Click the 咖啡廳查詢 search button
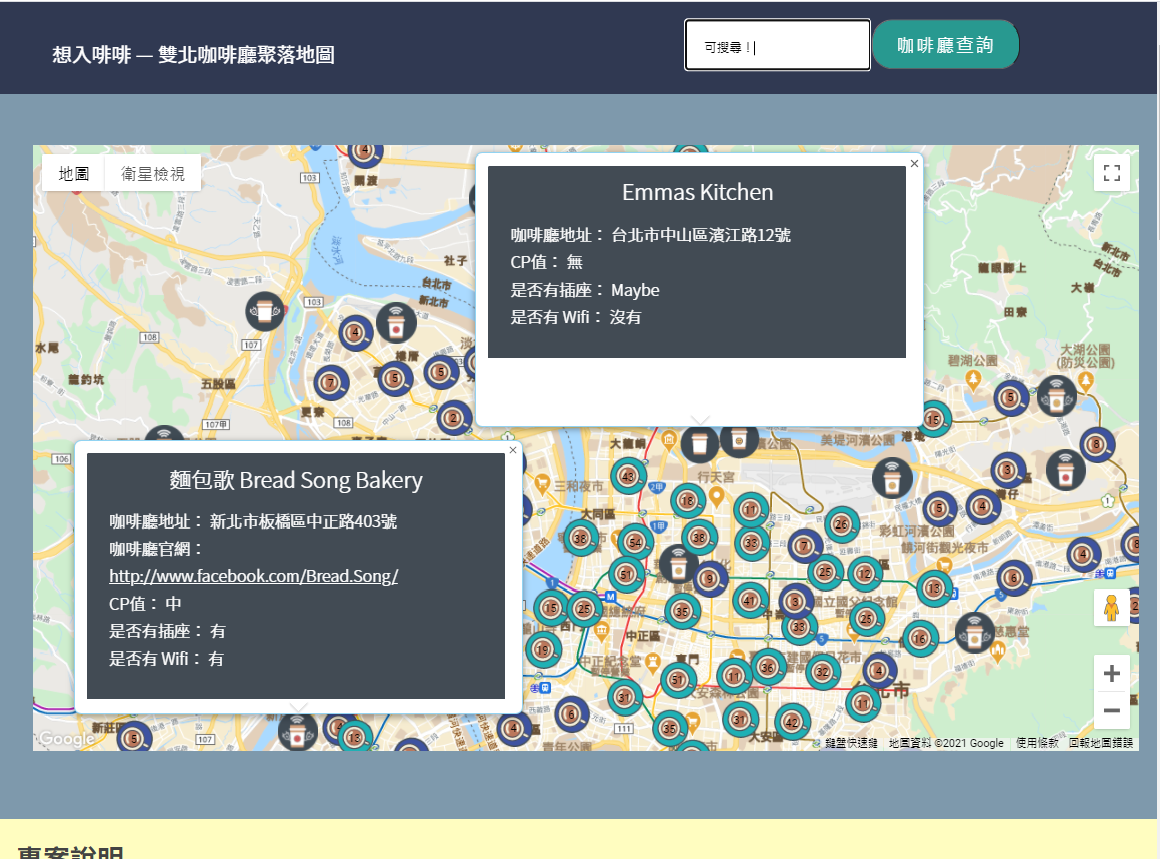 [x=945, y=45]
